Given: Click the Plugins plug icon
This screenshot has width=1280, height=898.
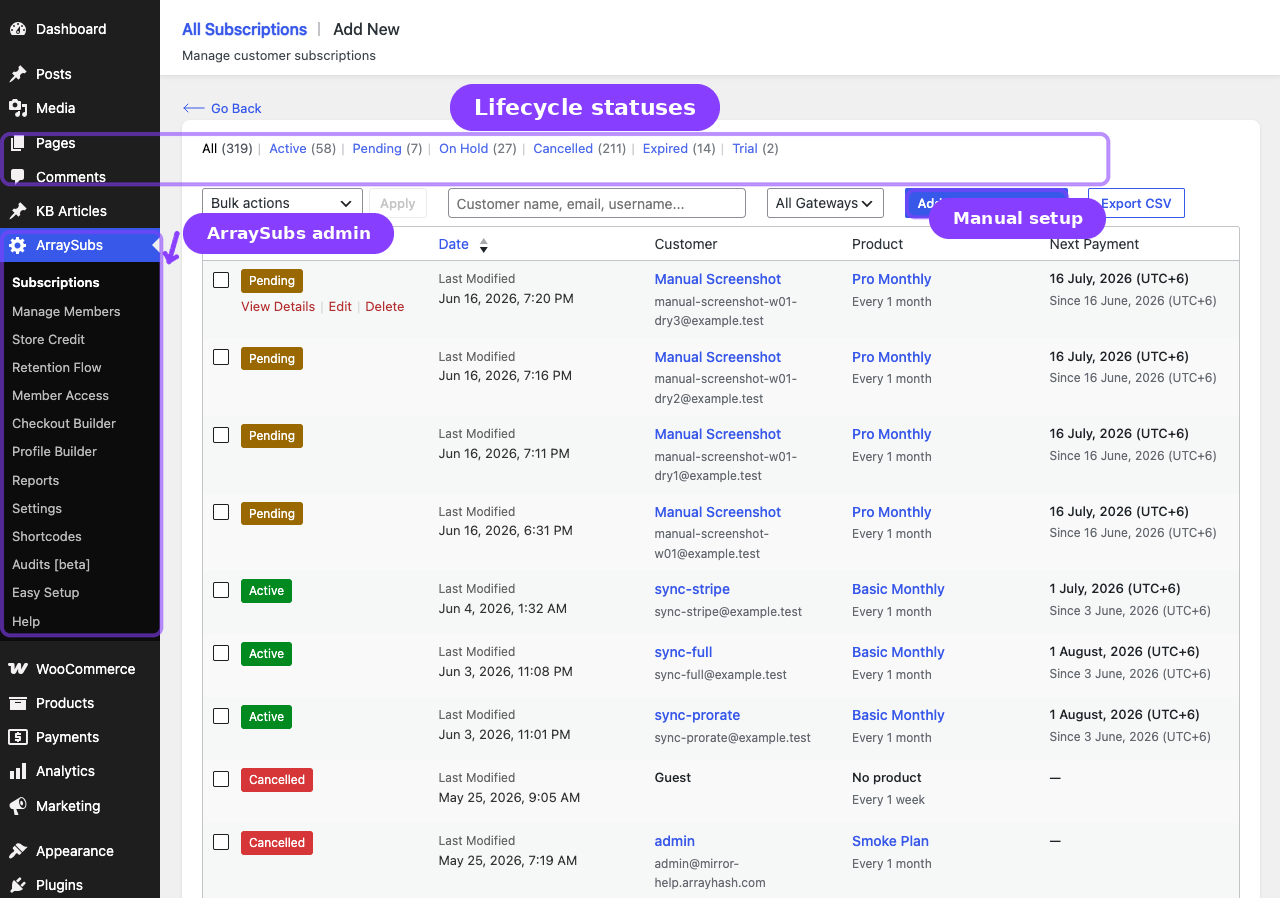Looking at the screenshot, I should pos(18,885).
